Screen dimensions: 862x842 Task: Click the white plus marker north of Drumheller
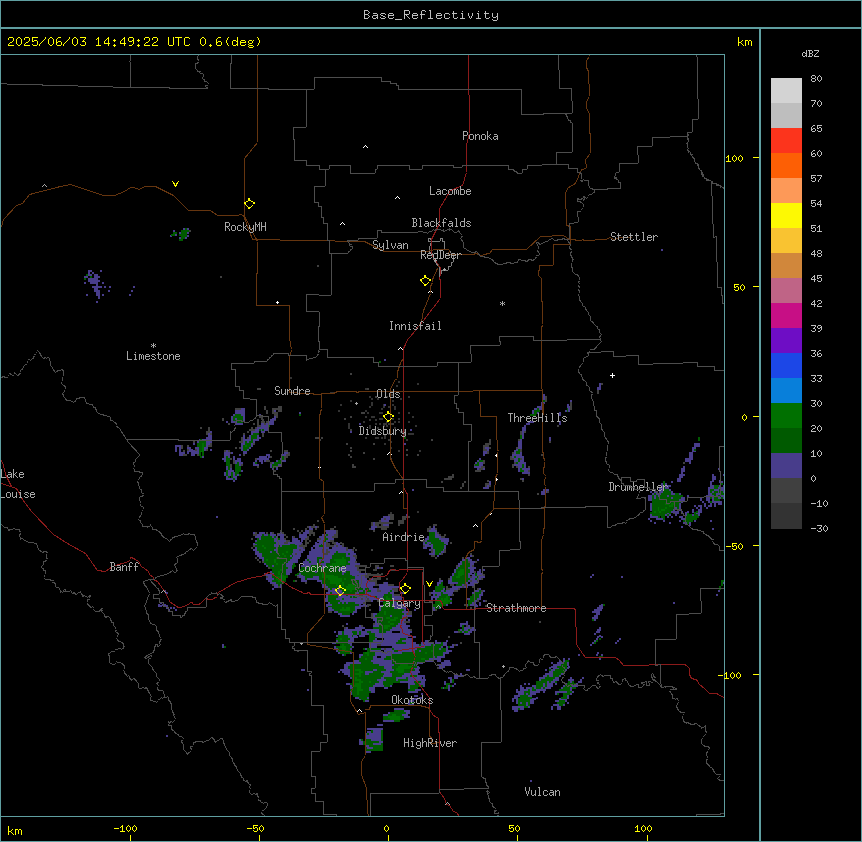click(612, 375)
